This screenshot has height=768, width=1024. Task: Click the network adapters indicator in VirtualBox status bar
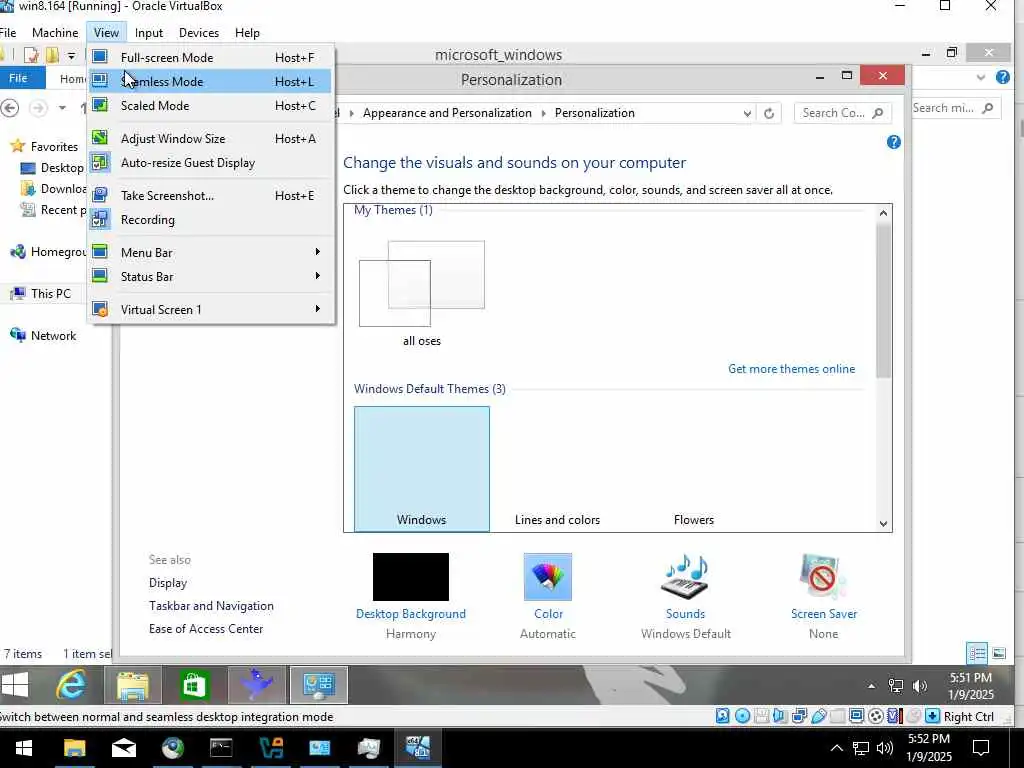799,716
